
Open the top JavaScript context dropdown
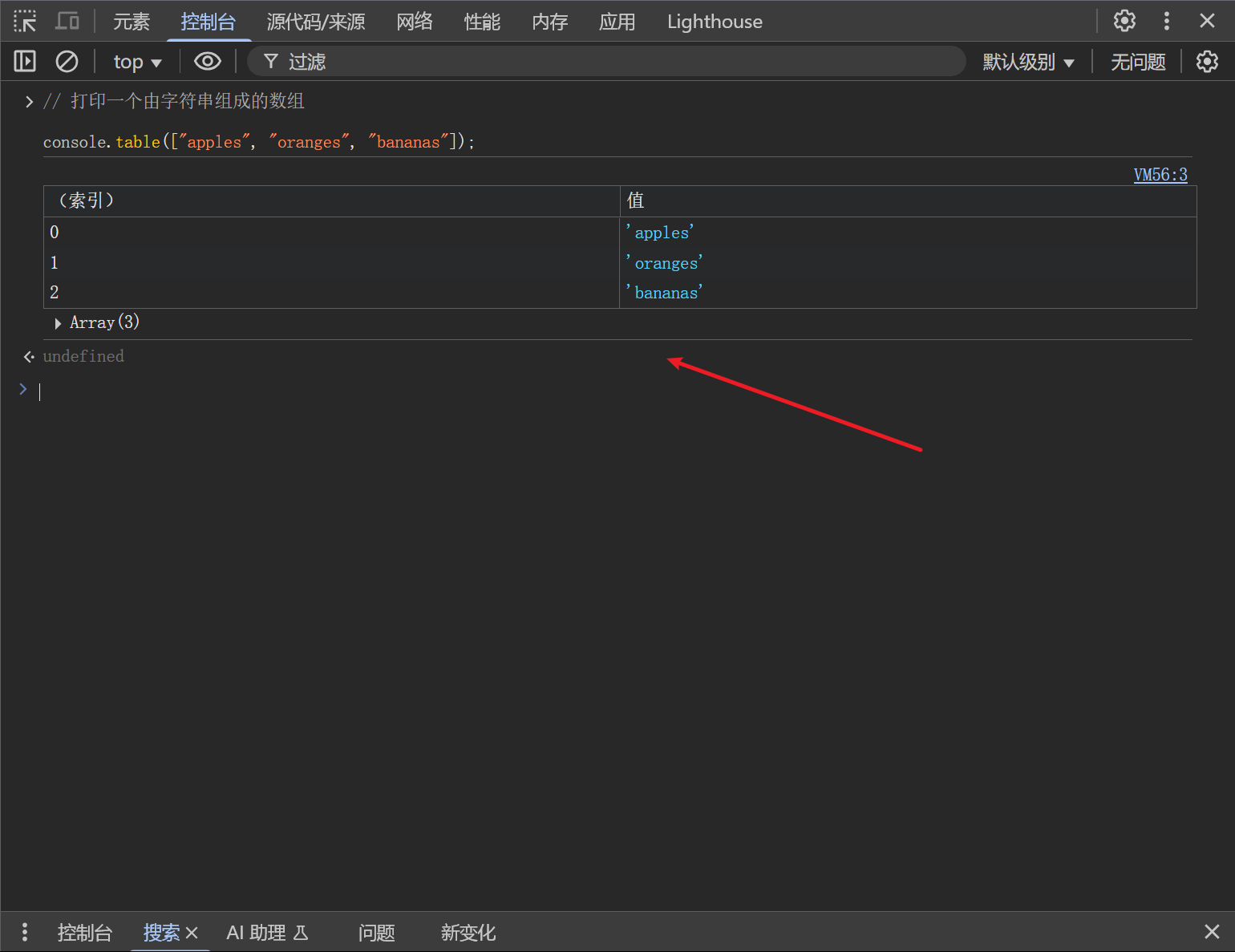tap(137, 62)
